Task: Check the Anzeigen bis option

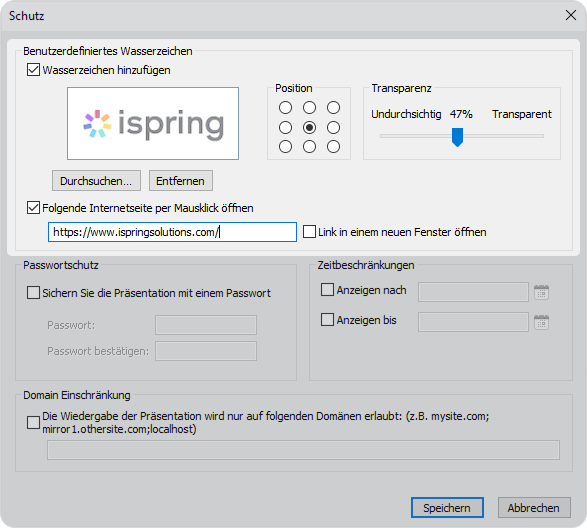Action: tap(327, 319)
